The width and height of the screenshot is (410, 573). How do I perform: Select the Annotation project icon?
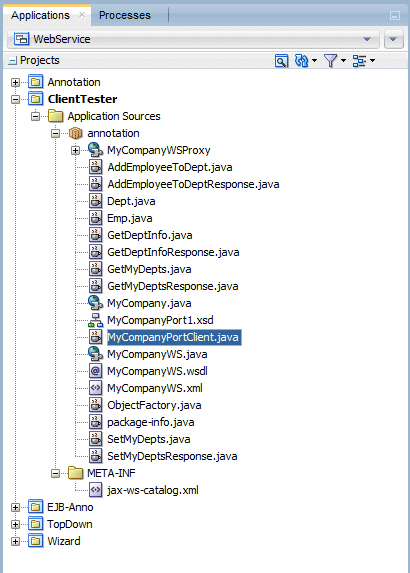click(35, 82)
